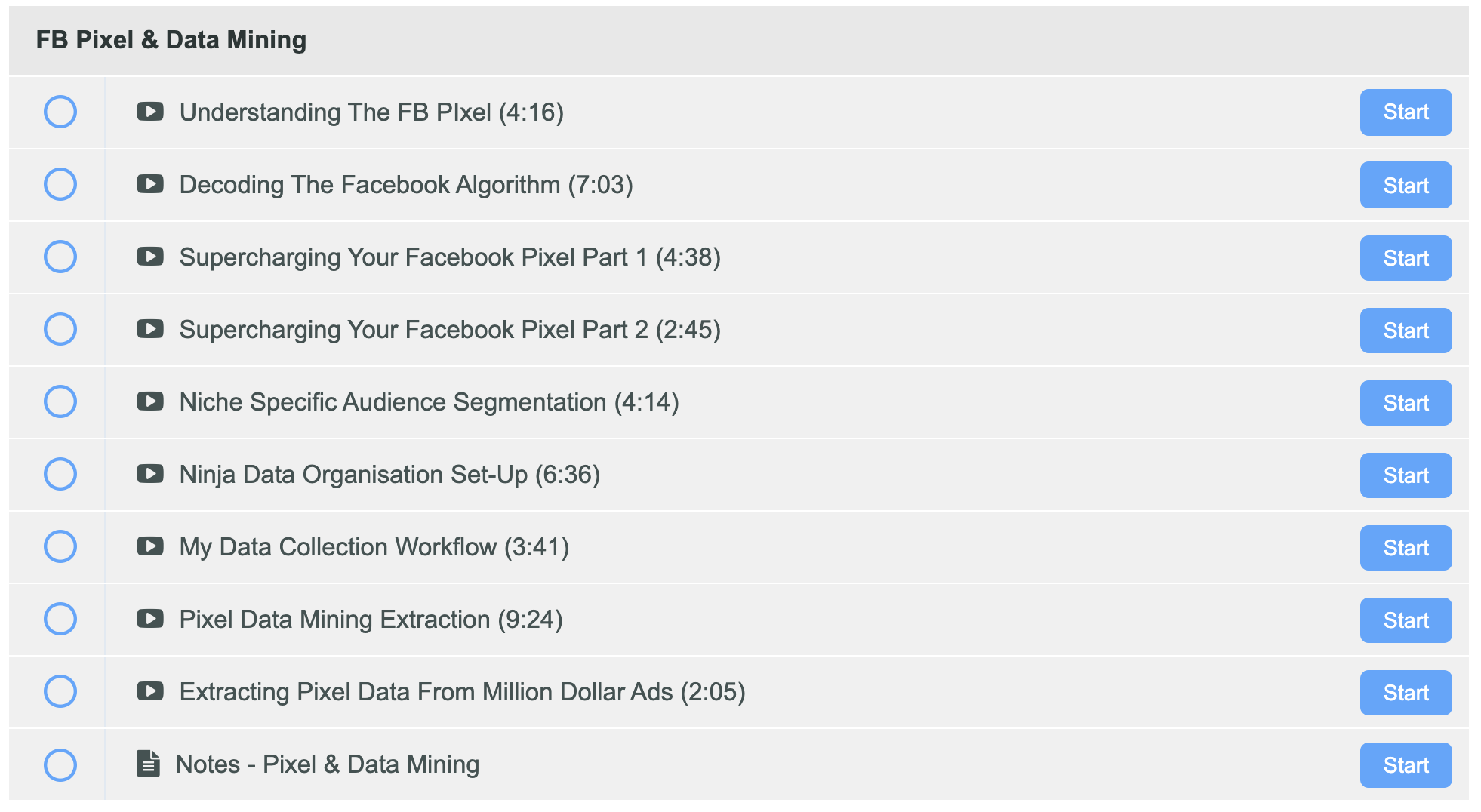This screenshot has height=812, width=1481.
Task: Mark Understanding The FB PIxel lesson circle complete
Action: coord(60,112)
